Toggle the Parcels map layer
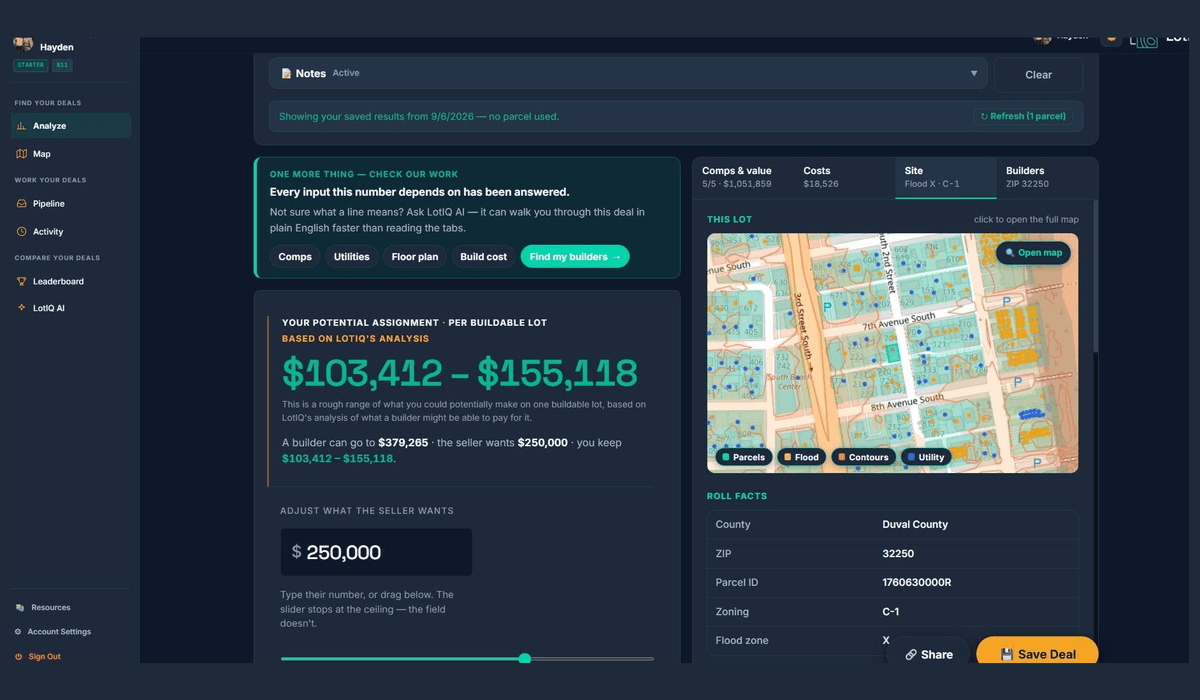1200x700 pixels. [743, 457]
